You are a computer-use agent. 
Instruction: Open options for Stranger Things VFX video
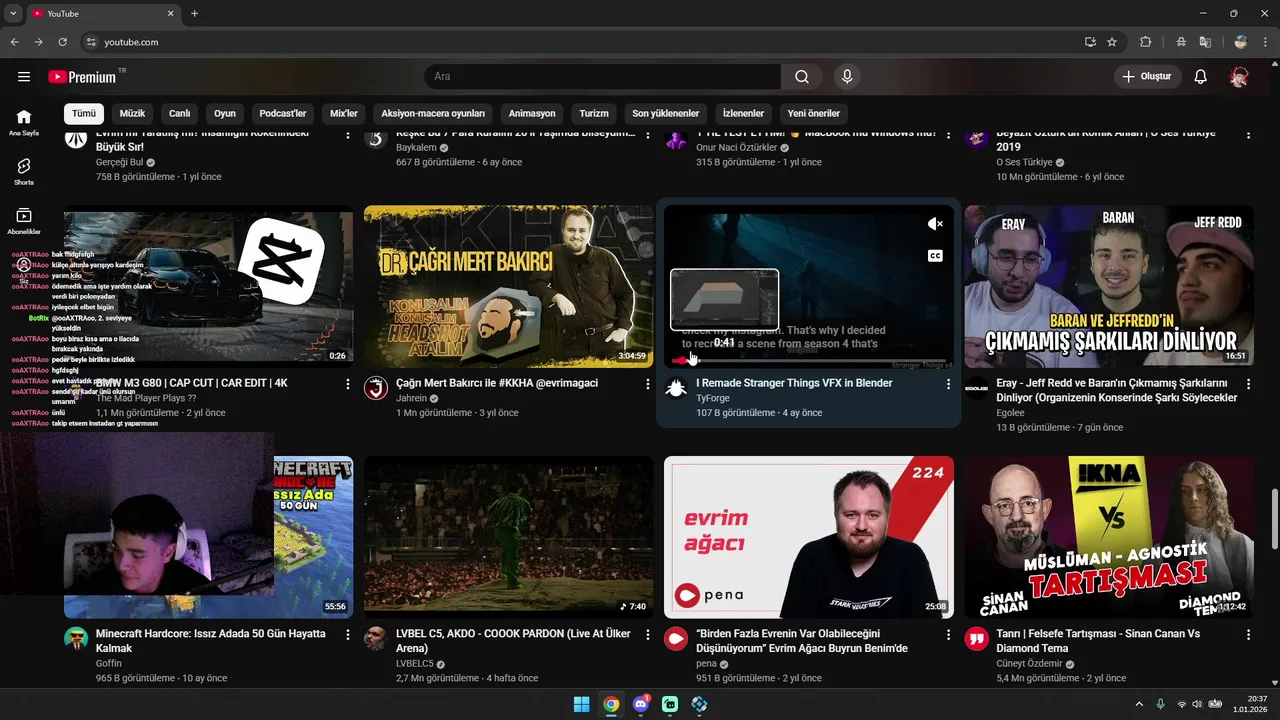click(x=948, y=384)
